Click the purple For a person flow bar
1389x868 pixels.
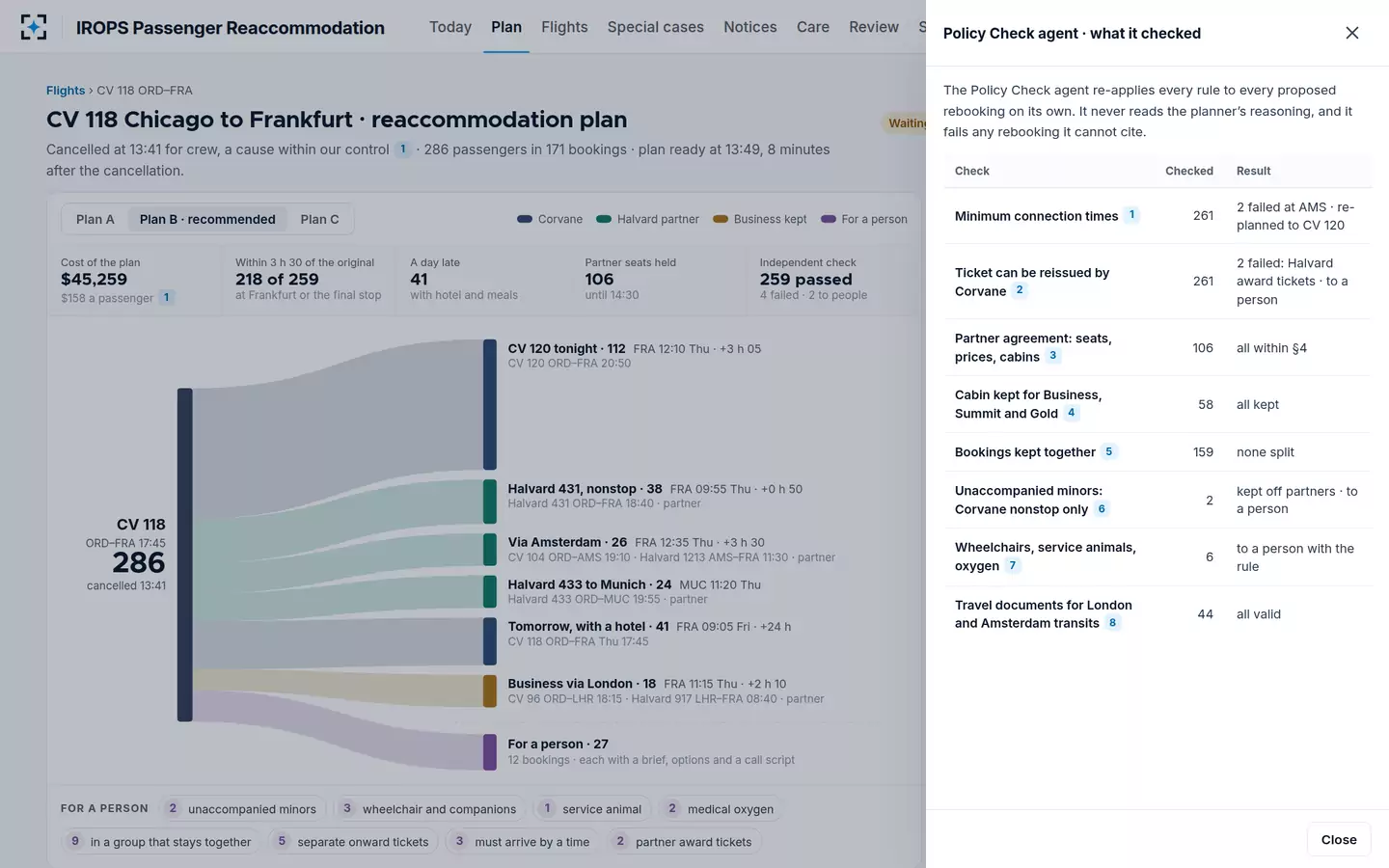point(490,752)
